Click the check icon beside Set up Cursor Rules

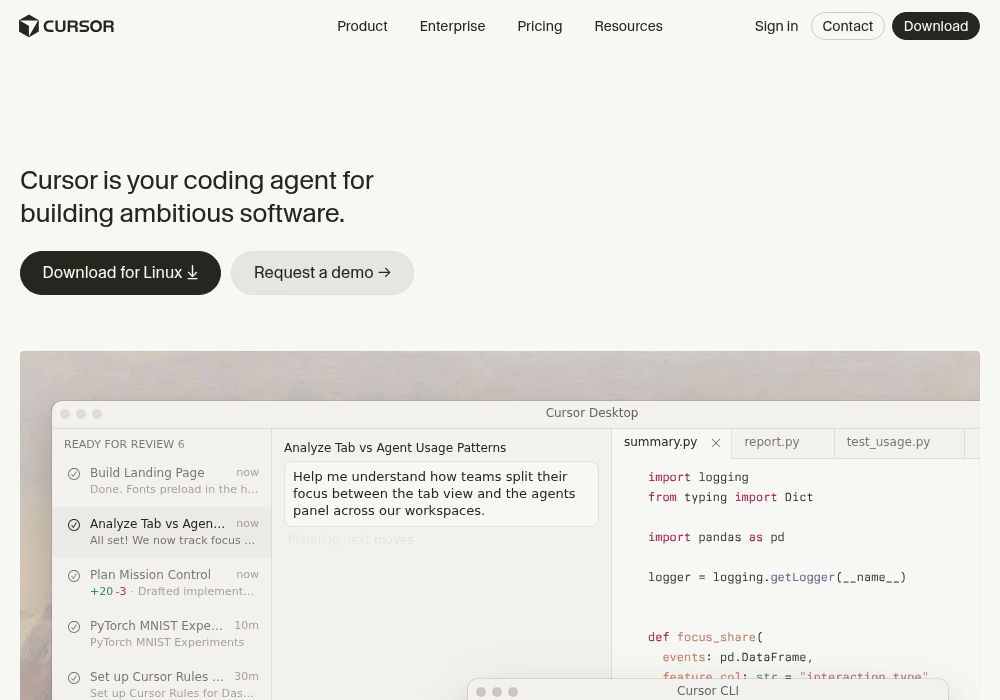(x=74, y=678)
